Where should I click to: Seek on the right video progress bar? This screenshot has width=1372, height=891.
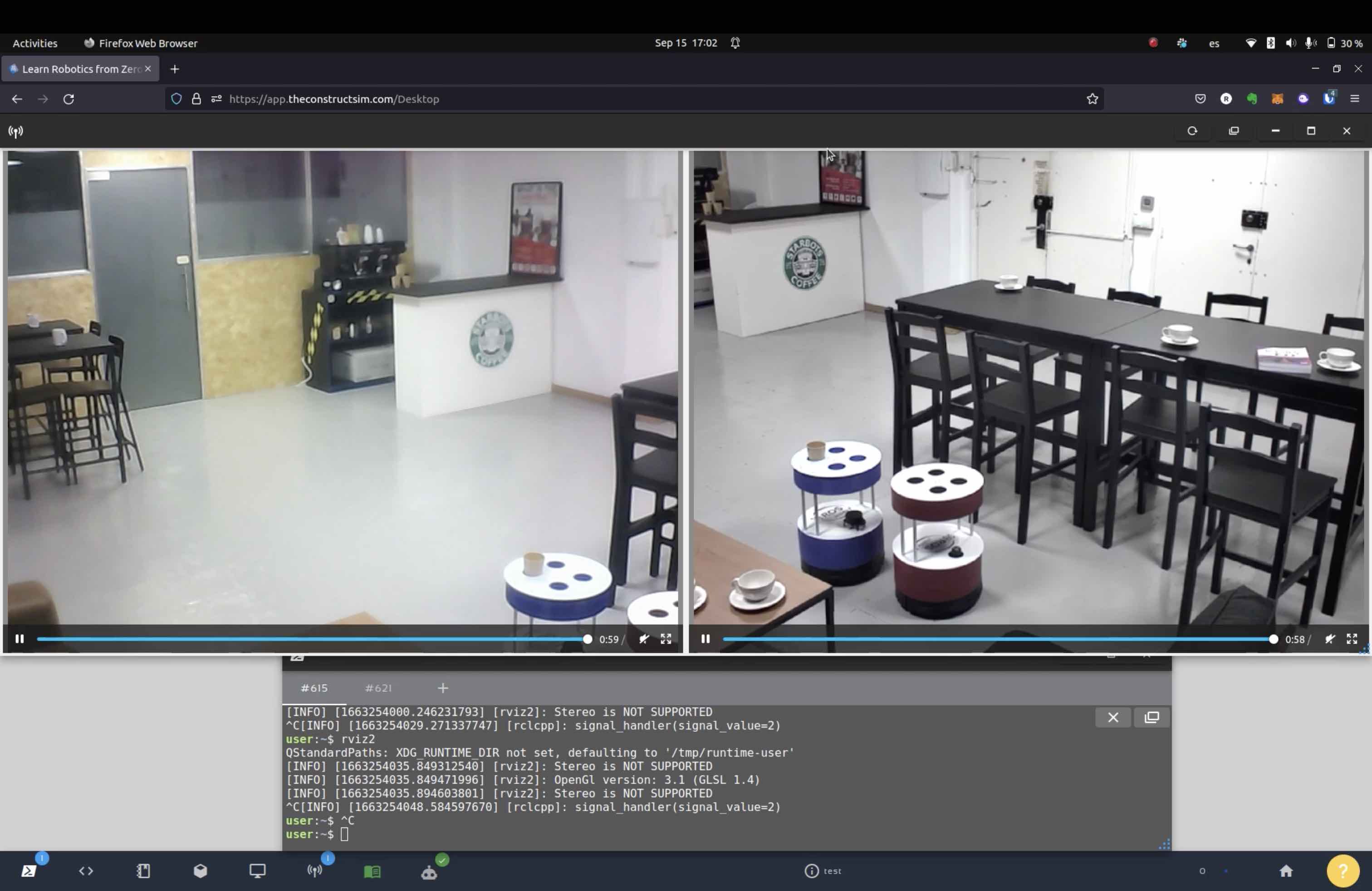tap(998, 639)
